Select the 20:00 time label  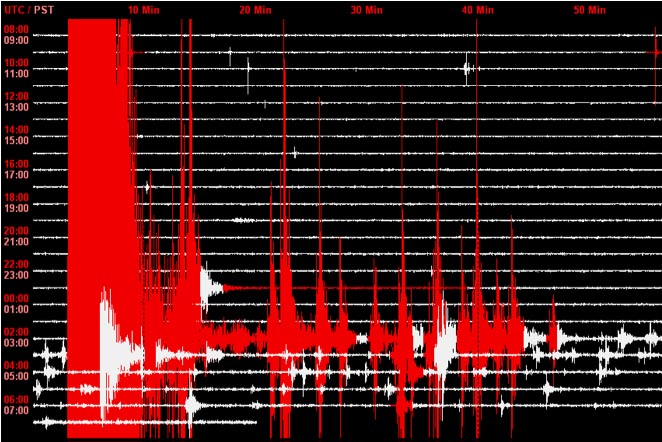point(16,230)
